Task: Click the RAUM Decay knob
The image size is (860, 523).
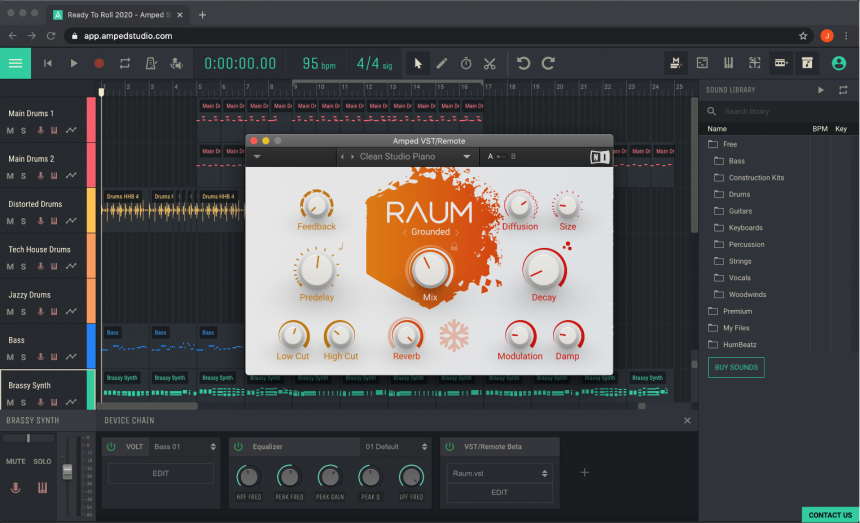Action: click(x=544, y=270)
